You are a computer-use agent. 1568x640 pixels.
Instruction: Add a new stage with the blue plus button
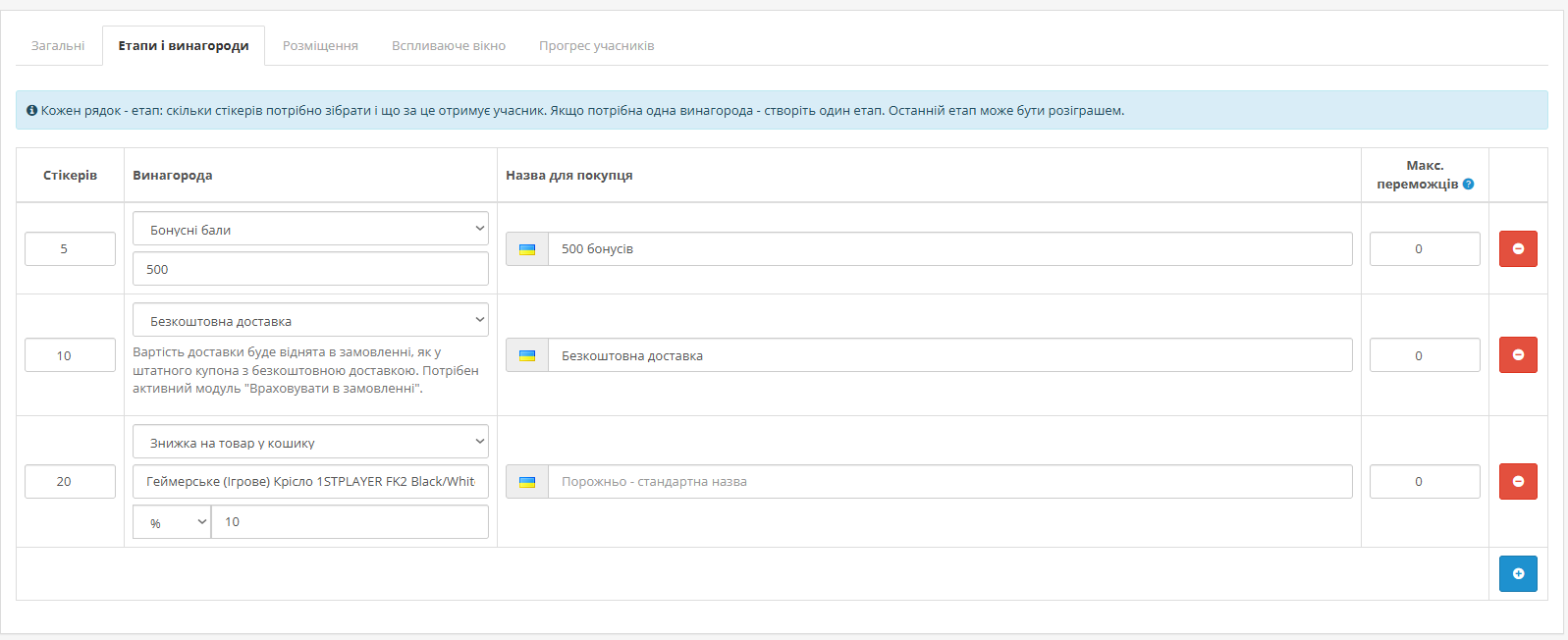[1518, 573]
